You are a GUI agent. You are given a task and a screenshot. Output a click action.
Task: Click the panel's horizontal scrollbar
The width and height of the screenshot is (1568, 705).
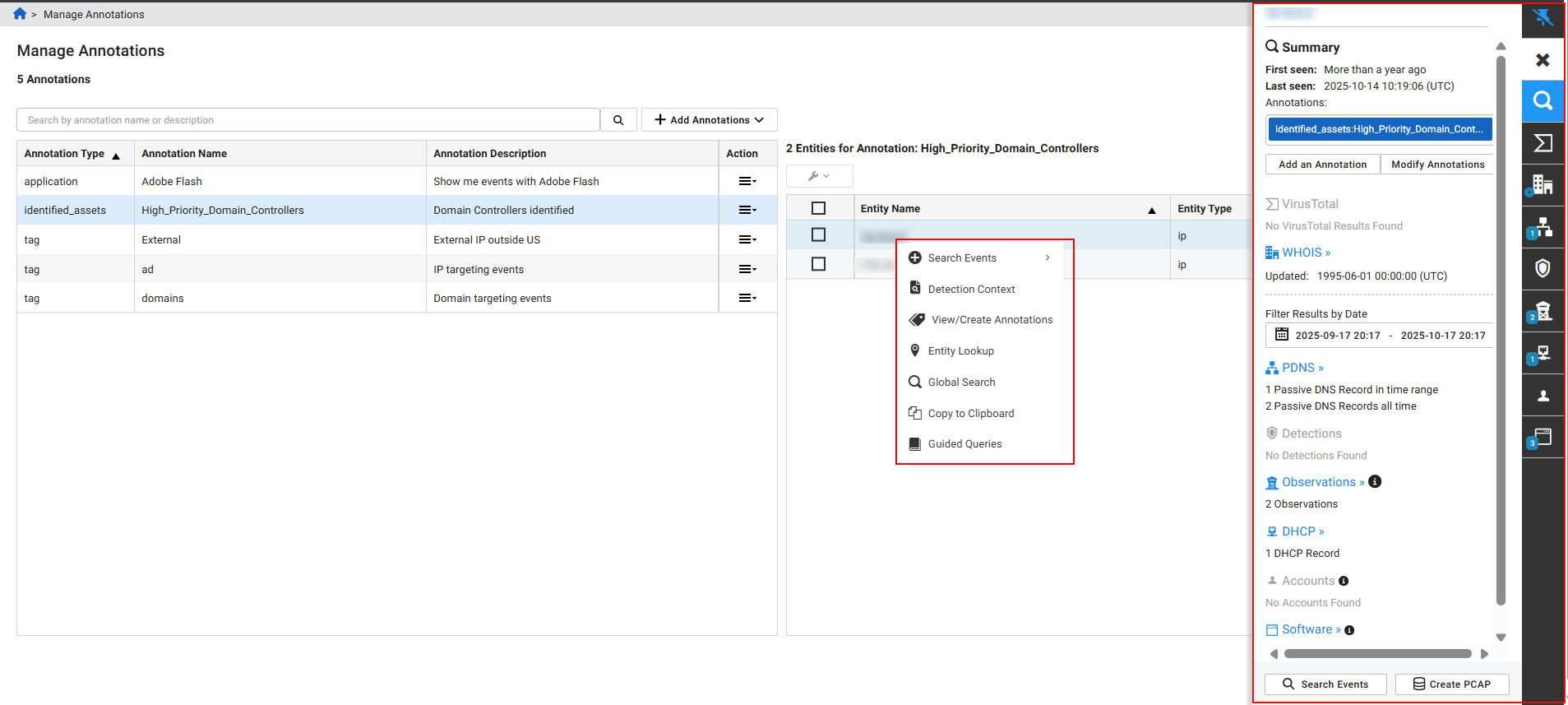(x=1377, y=654)
